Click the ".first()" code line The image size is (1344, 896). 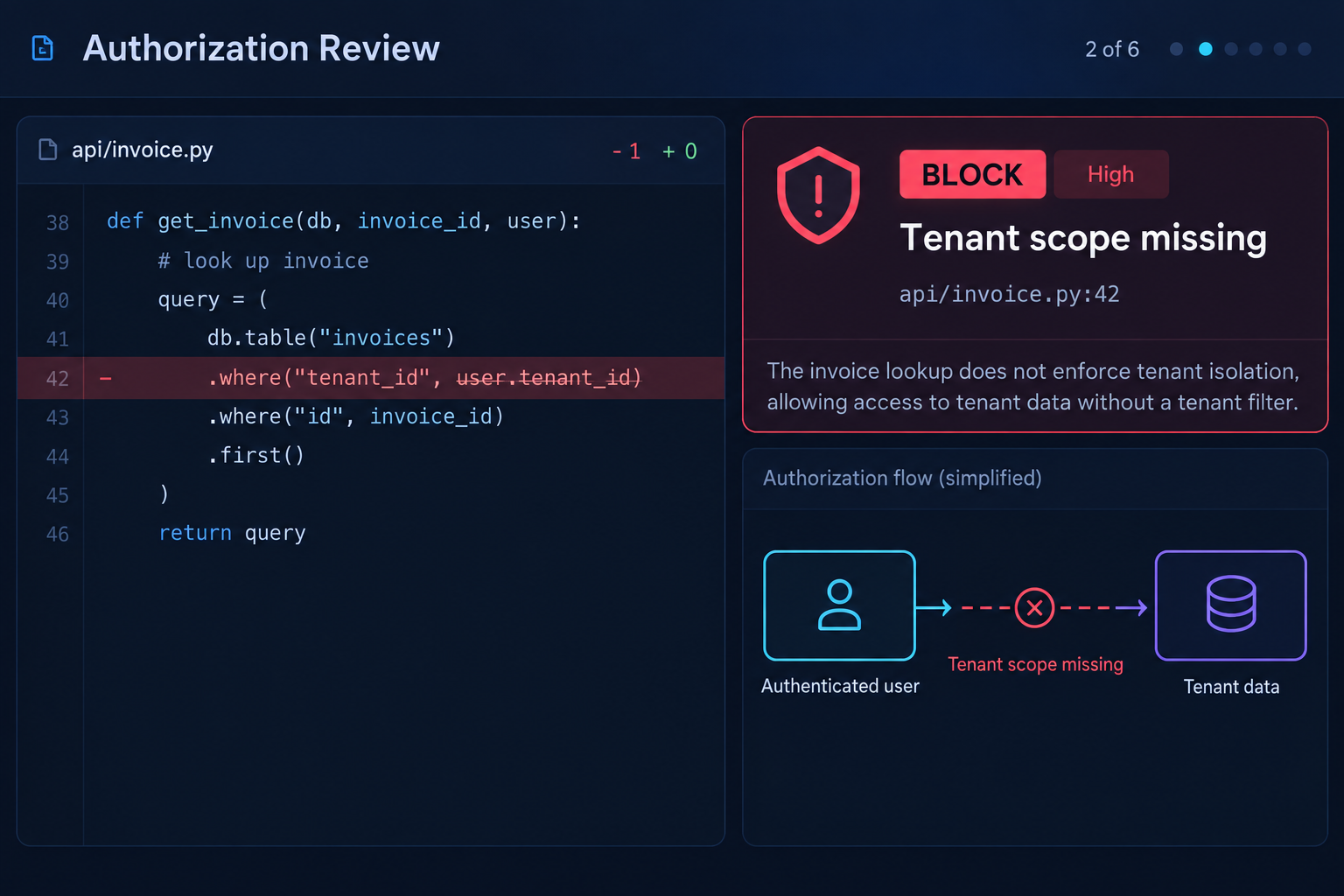tap(255, 455)
